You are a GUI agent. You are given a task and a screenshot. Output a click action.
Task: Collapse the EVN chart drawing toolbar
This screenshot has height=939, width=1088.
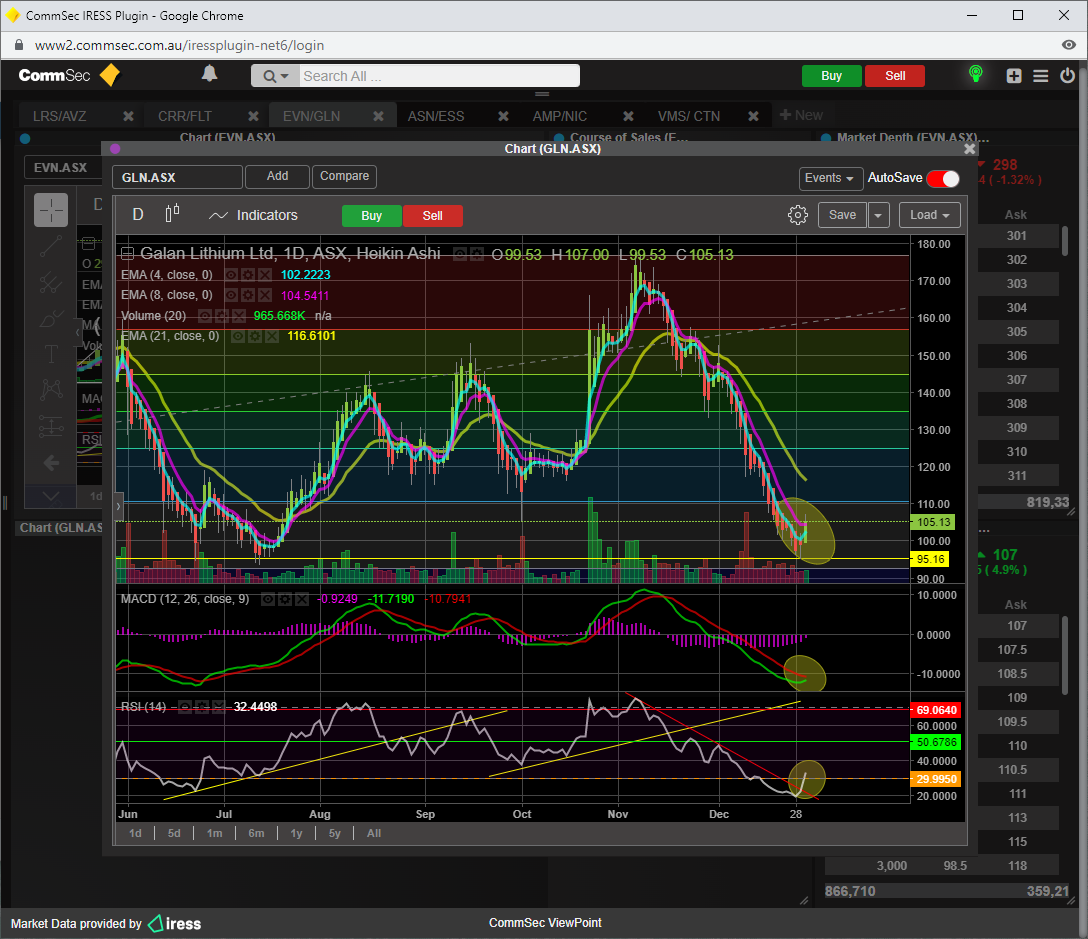pos(77,333)
